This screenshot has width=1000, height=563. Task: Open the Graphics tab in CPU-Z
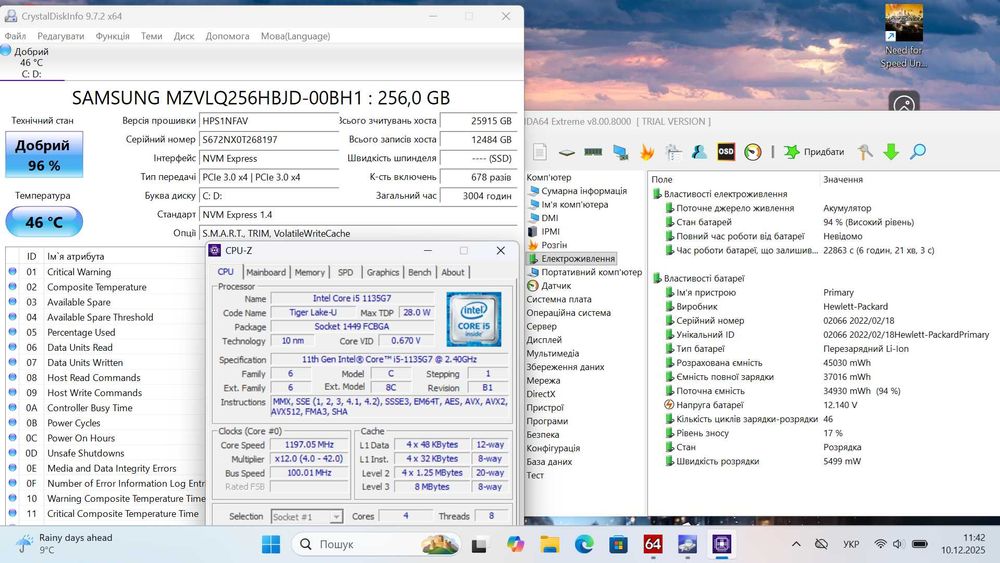pos(383,272)
